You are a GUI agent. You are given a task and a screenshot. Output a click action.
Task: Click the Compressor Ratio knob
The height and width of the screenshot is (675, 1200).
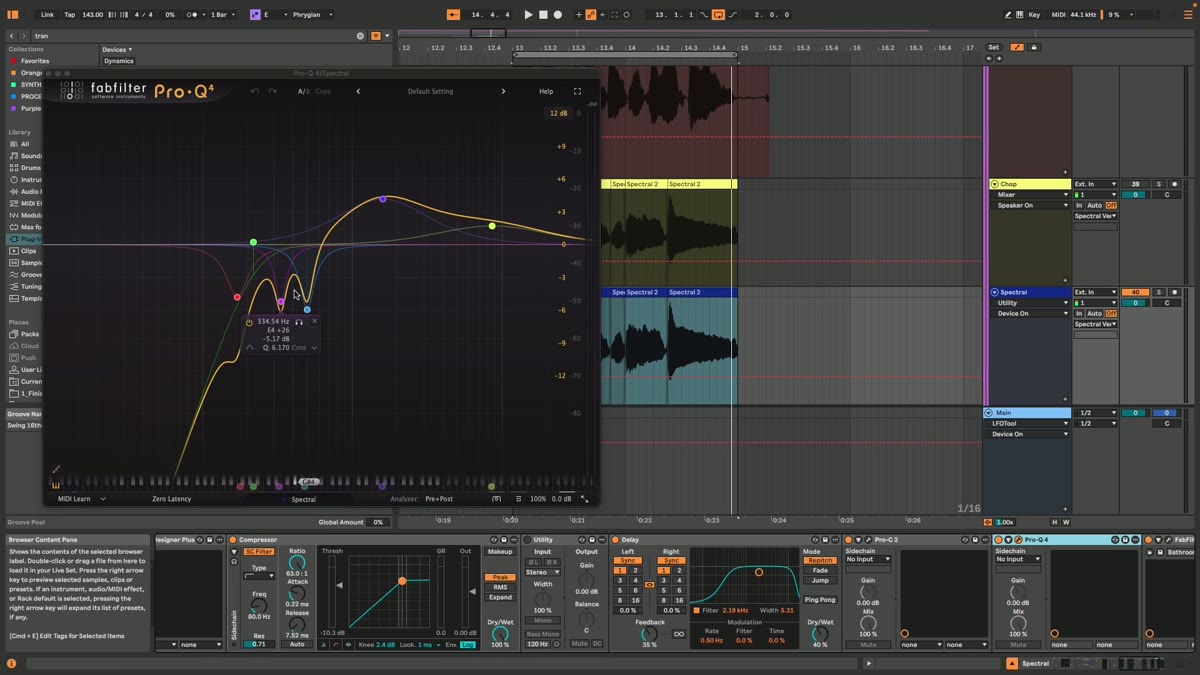(297, 562)
